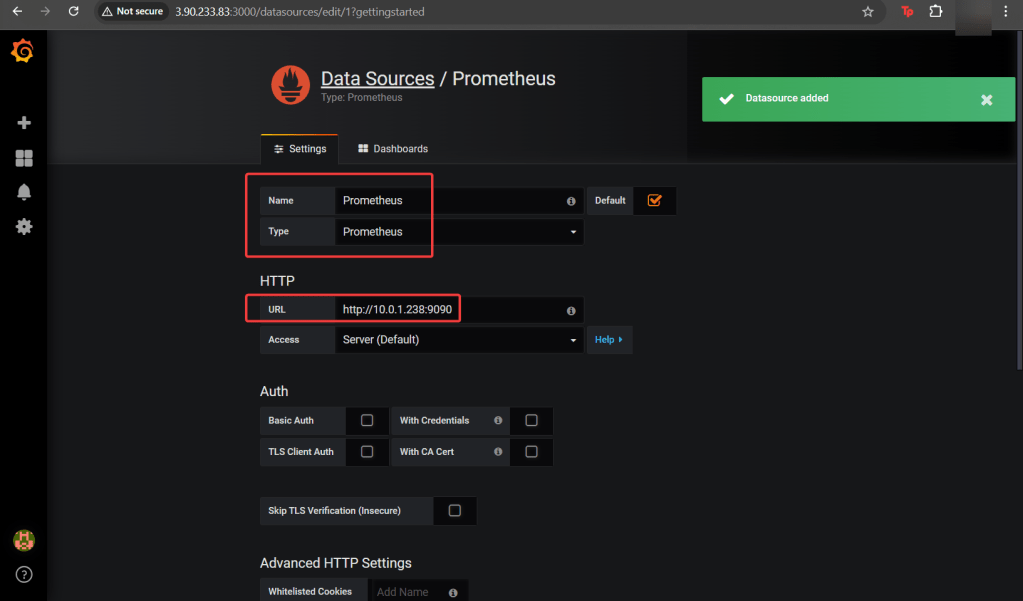Open Configuration gear icon in sidebar

click(24, 227)
